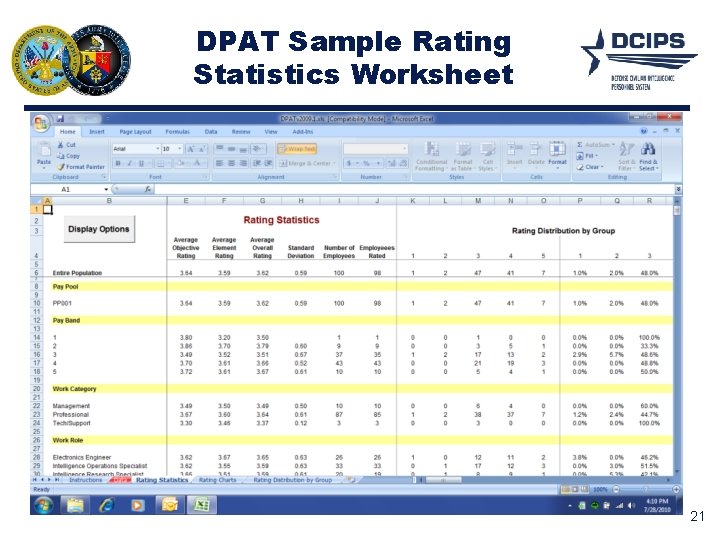Open the Rating Charts sheet tab
This screenshot has width=720, height=540.
(217, 480)
